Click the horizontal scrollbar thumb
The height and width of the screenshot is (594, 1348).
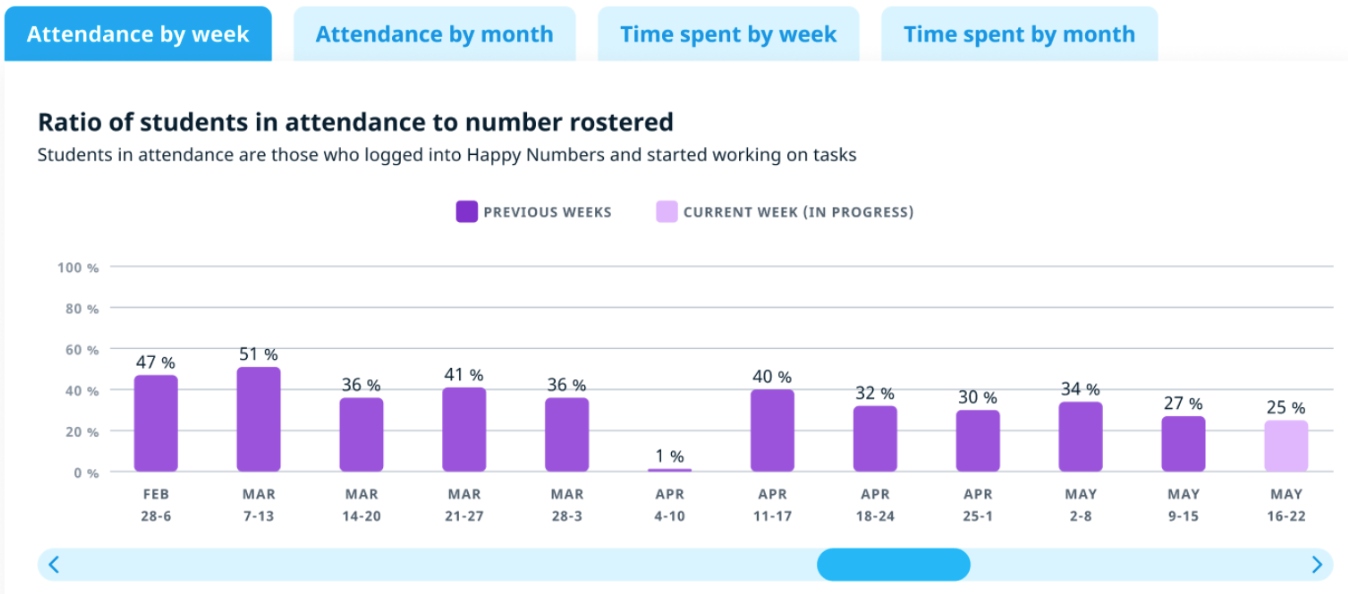point(893,565)
